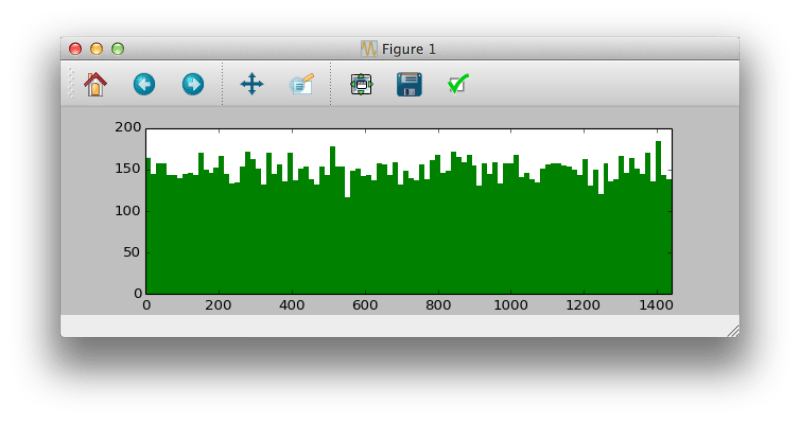This screenshot has width=800, height=421.
Task: Select the Zoom to rectangle tool
Action: [x=302, y=84]
